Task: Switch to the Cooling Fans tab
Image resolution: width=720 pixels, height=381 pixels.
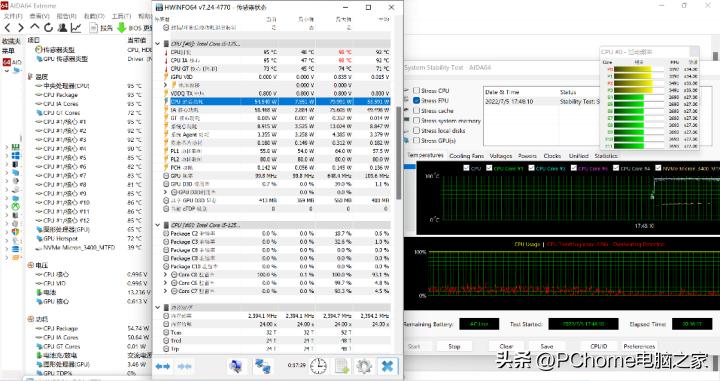Action: (467, 156)
